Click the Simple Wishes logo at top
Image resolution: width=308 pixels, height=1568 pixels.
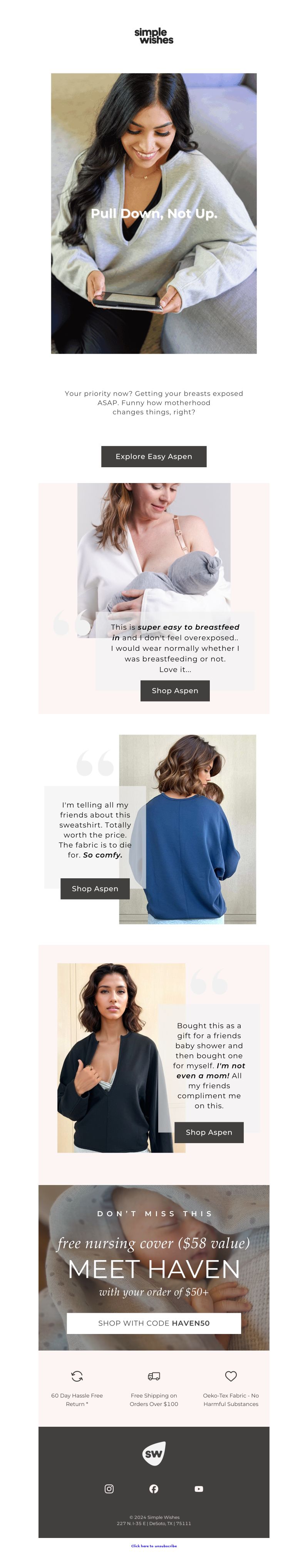point(154,36)
